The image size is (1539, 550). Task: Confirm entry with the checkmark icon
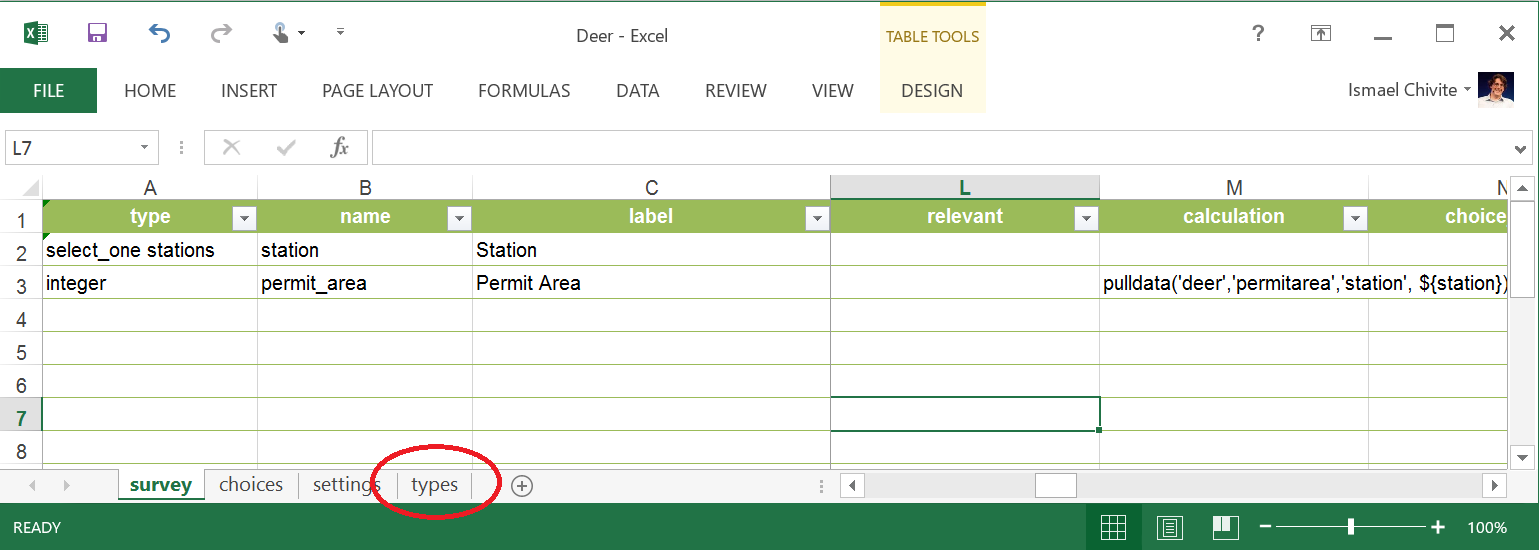coord(286,148)
